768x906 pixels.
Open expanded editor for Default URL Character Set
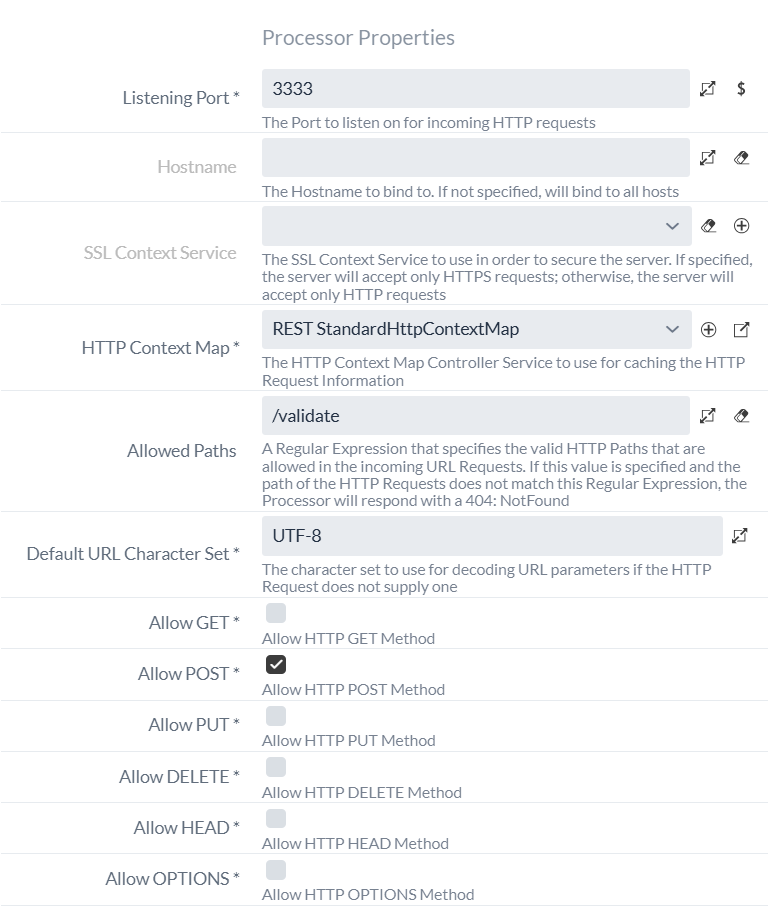(738, 537)
